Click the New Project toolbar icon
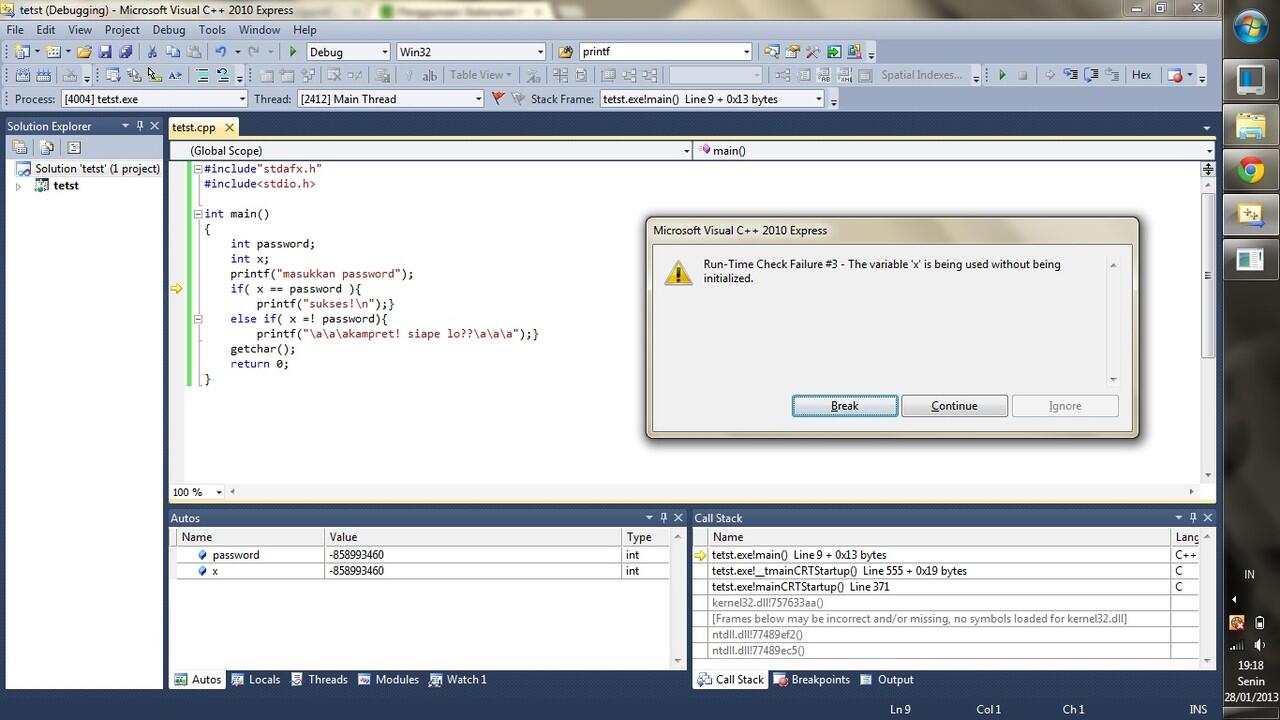The height and width of the screenshot is (720, 1280). [20, 52]
